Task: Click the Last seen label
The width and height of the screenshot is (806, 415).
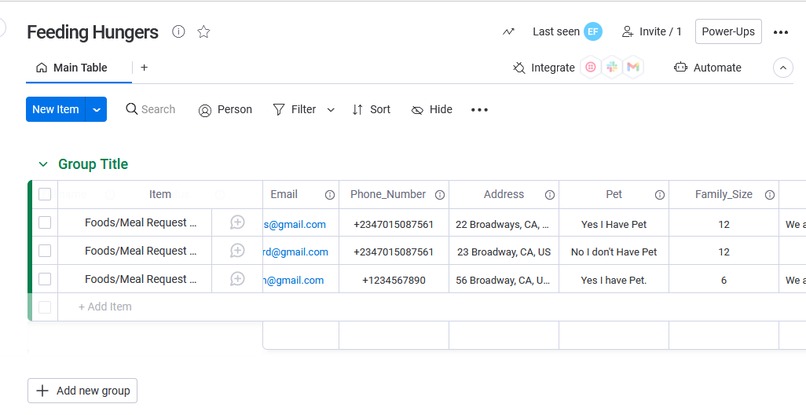Action: point(556,32)
